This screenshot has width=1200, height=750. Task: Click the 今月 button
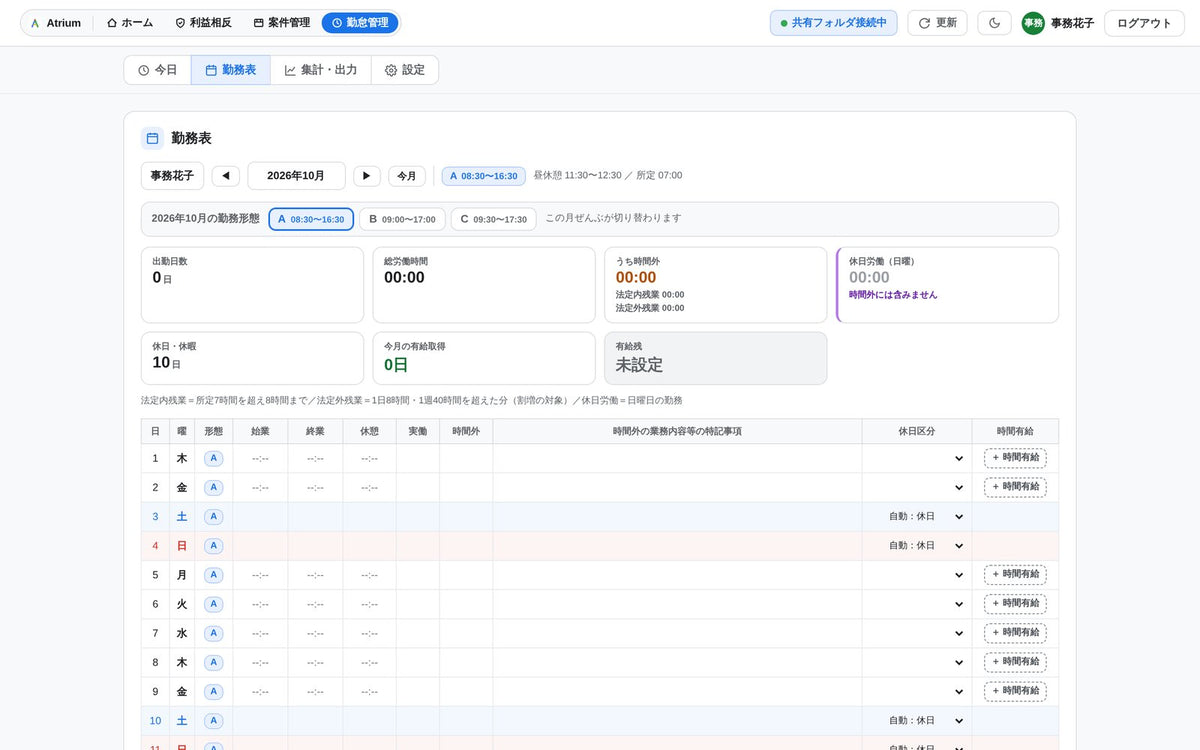point(407,176)
